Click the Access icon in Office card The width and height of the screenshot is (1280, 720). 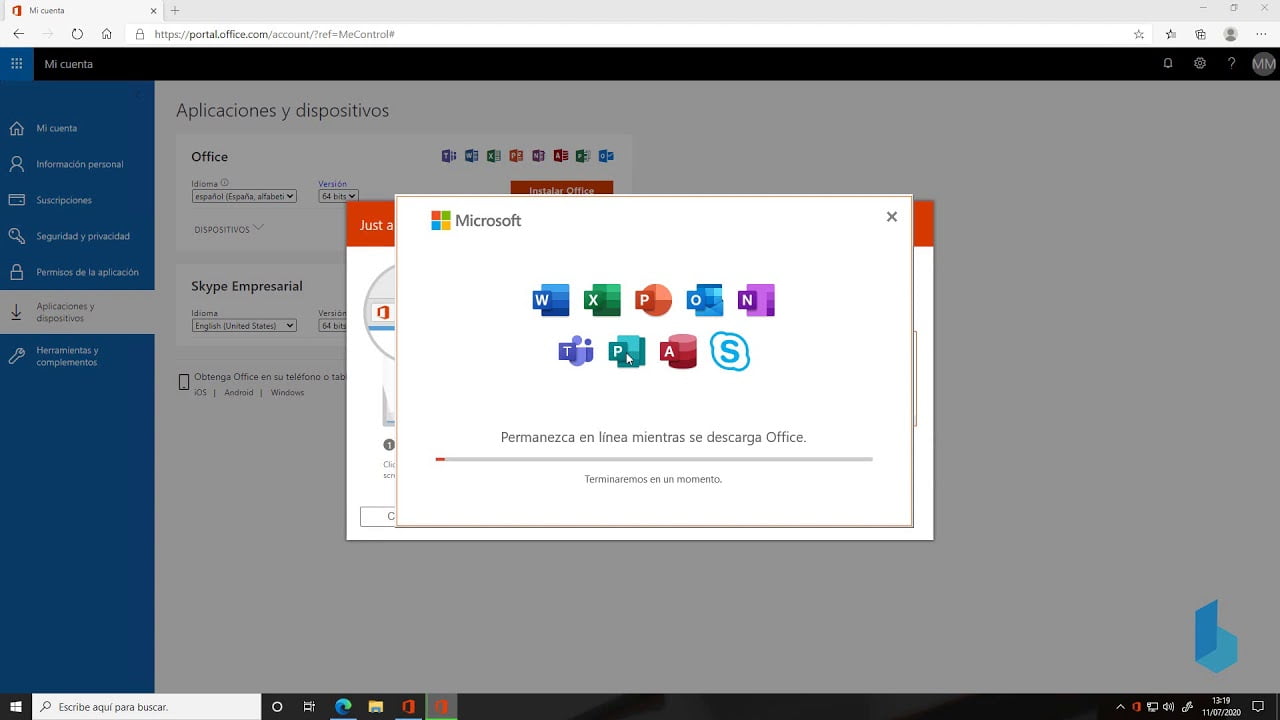click(560, 156)
